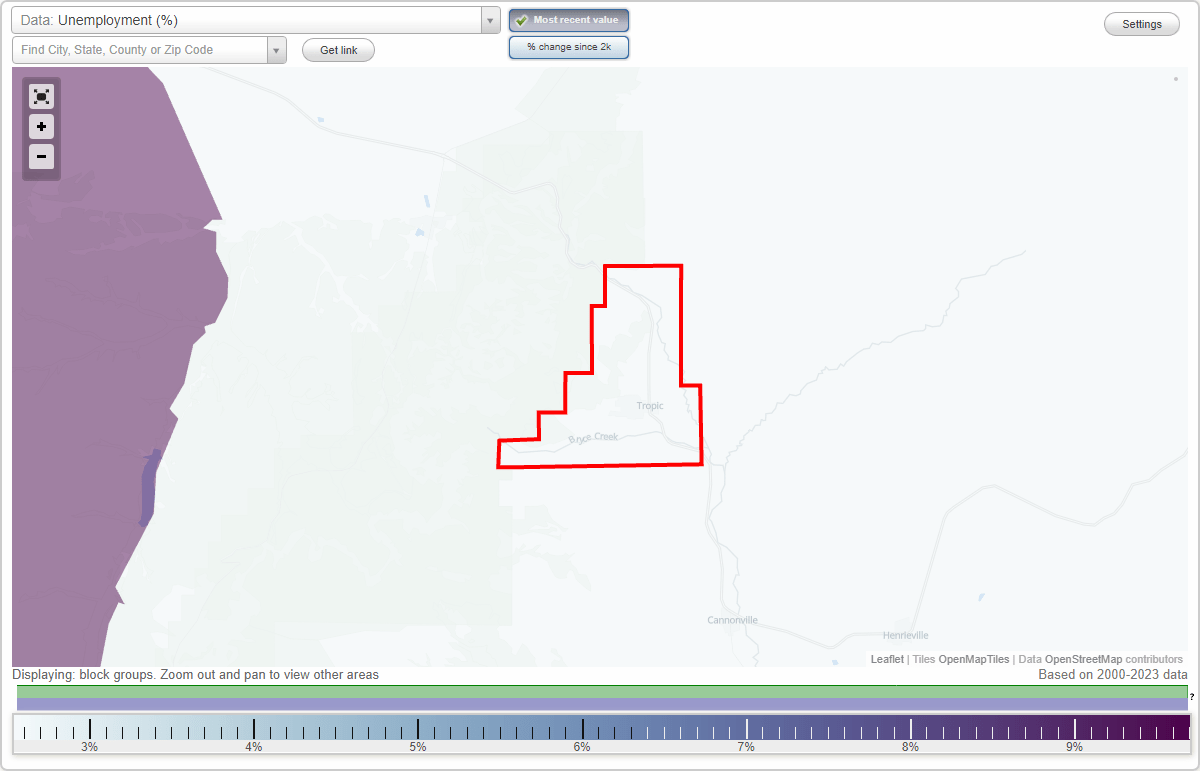
Task: Click the green checkmark on Most recent value
Action: point(521,20)
